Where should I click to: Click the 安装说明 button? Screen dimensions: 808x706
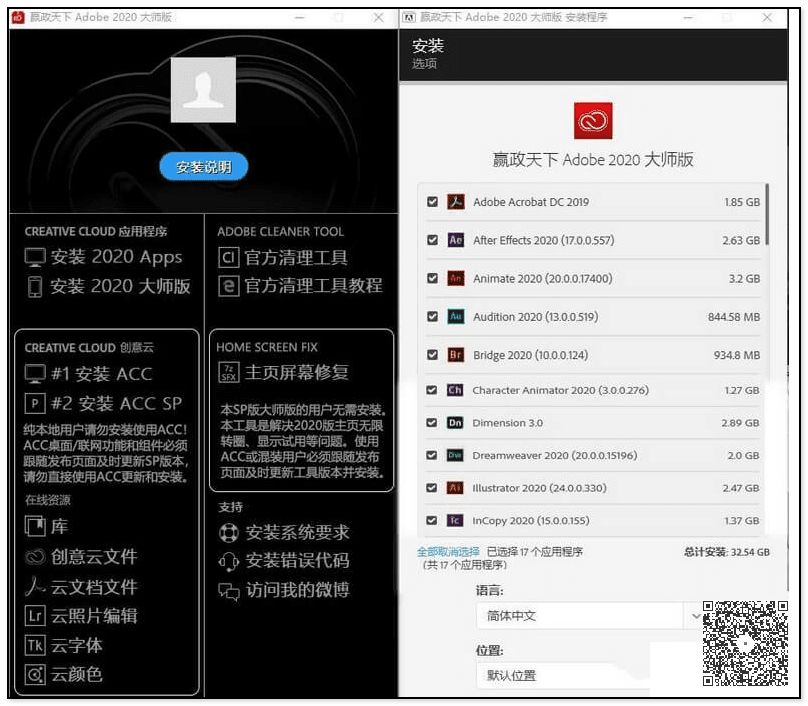pos(204,167)
